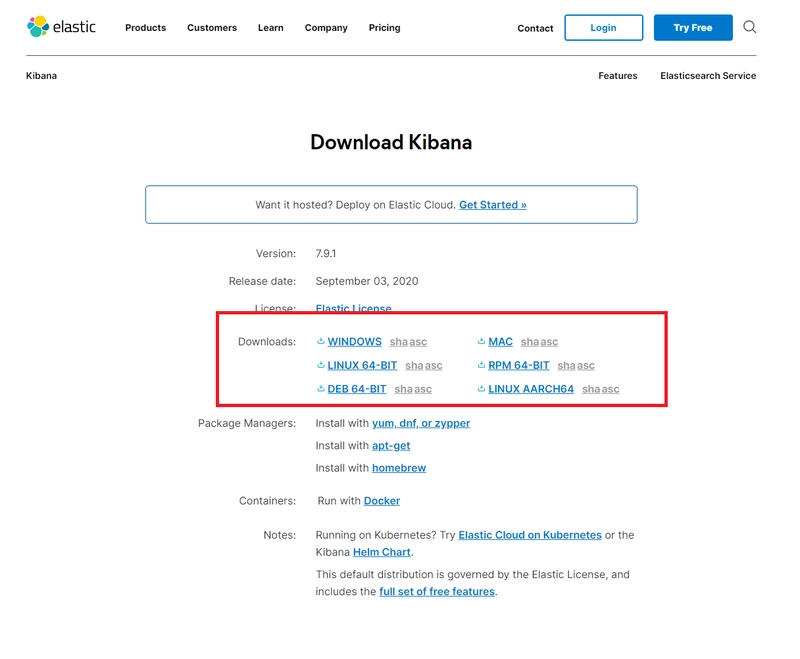Viewport: 800px width, 659px height.
Task: Open the asc link for MAC
Action: tap(549, 342)
